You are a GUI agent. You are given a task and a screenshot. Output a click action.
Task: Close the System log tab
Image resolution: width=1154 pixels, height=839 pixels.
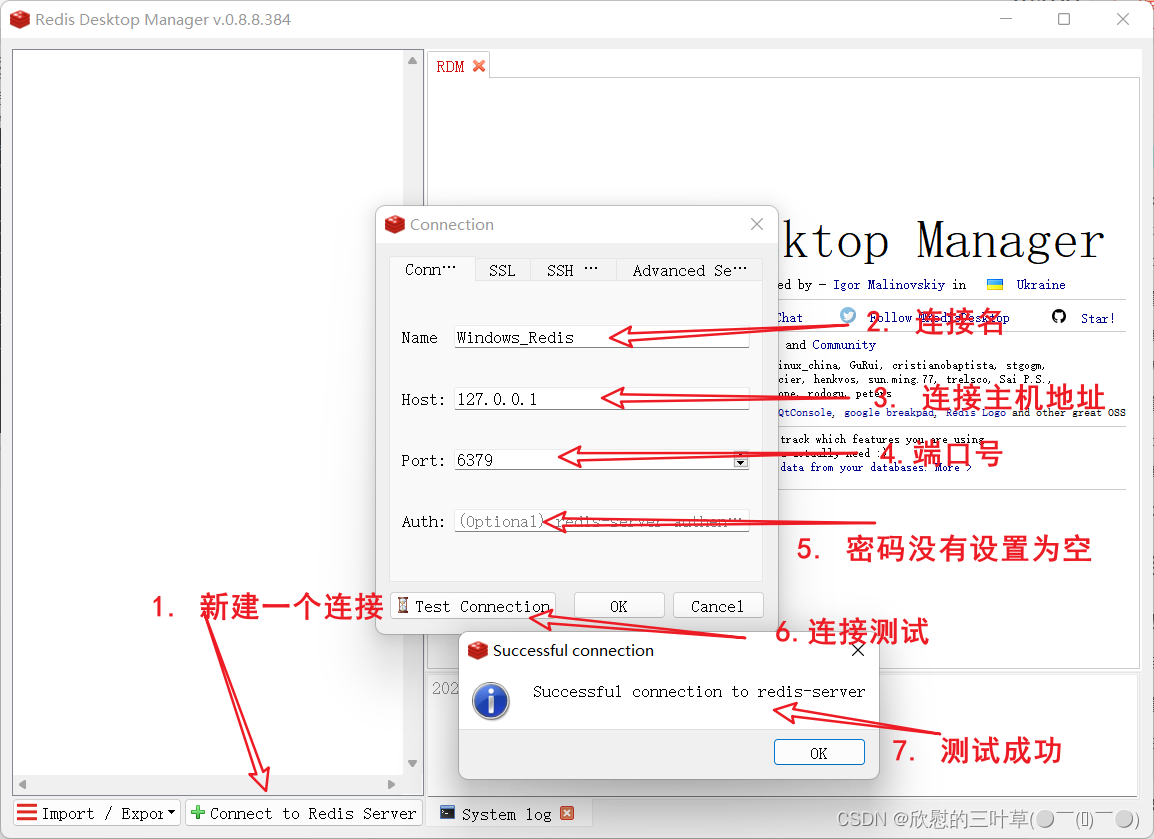click(567, 813)
